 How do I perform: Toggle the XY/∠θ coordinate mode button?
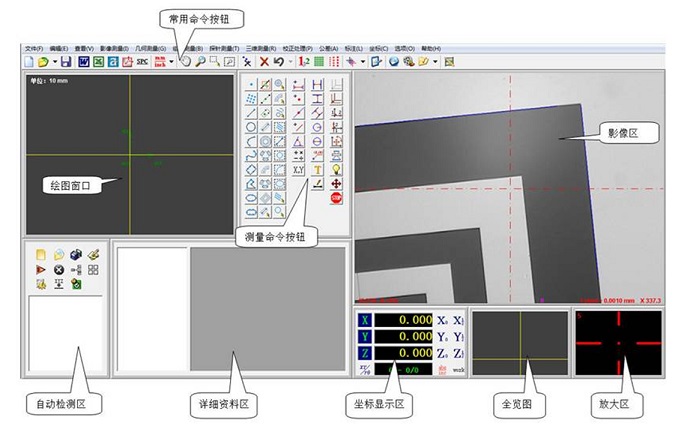pyautogui.click(x=365, y=371)
